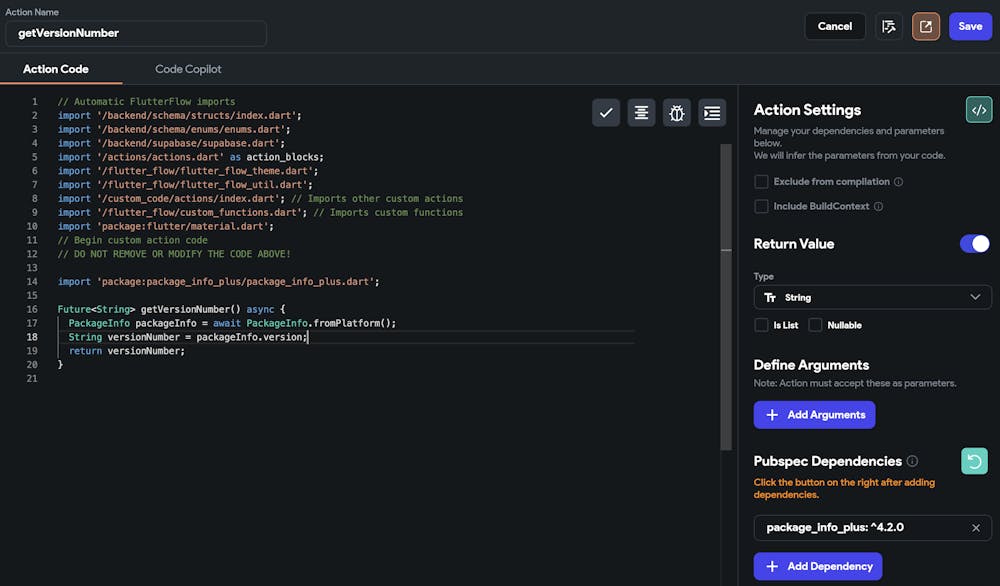Select the Action Code tab

point(56,69)
